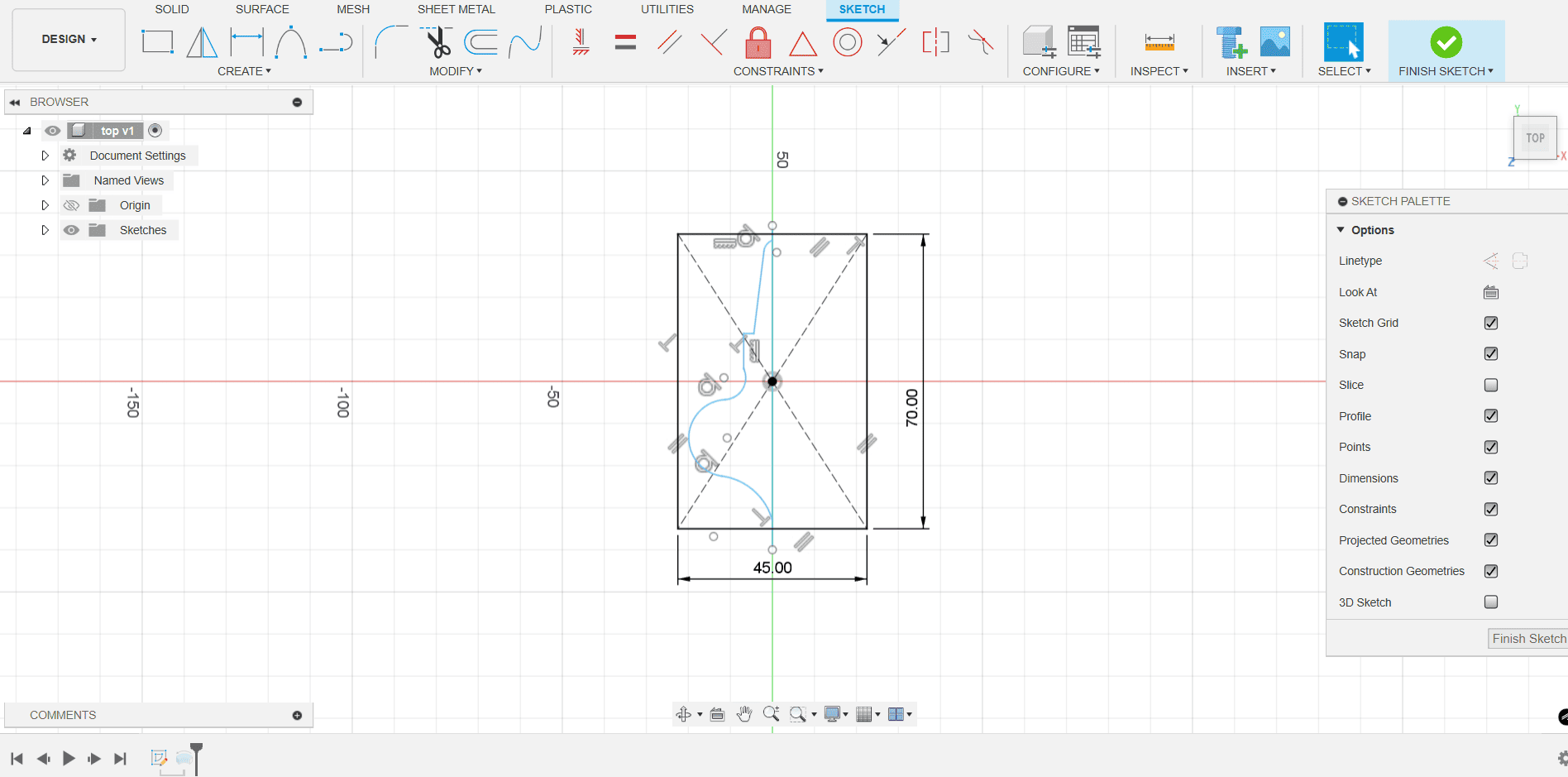Show the hidden Origin folder

tap(72, 205)
